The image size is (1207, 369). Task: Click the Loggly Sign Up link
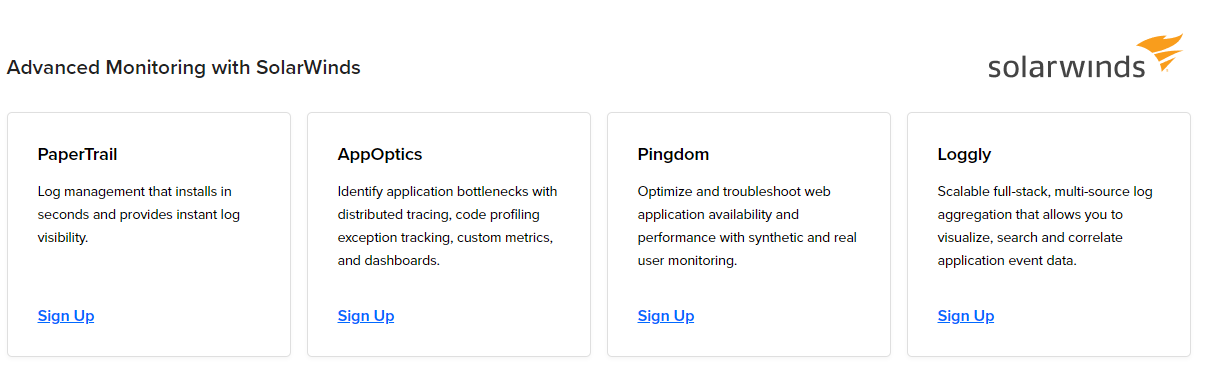966,316
